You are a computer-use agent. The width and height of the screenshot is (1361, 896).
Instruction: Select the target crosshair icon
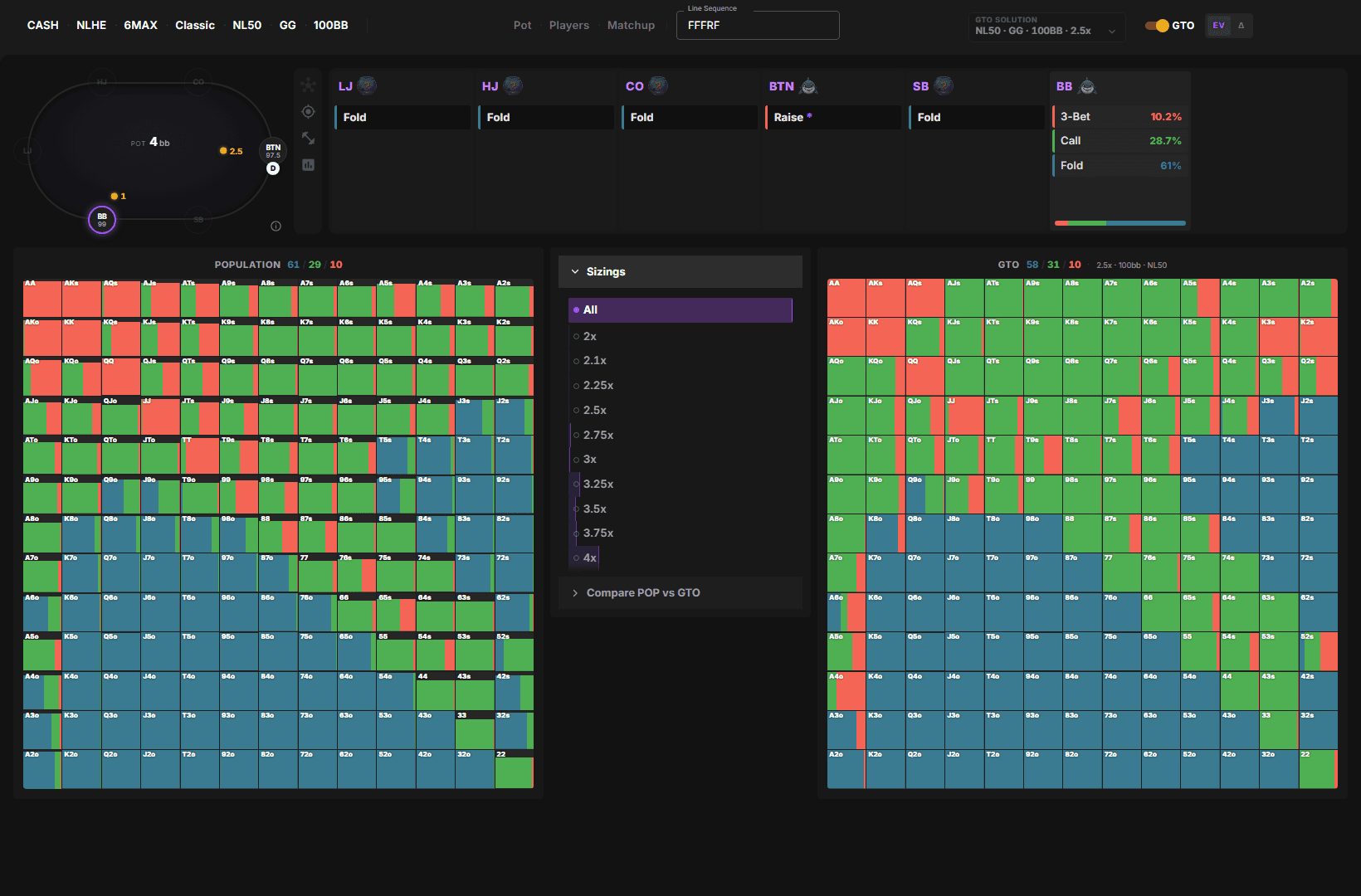coord(308,111)
